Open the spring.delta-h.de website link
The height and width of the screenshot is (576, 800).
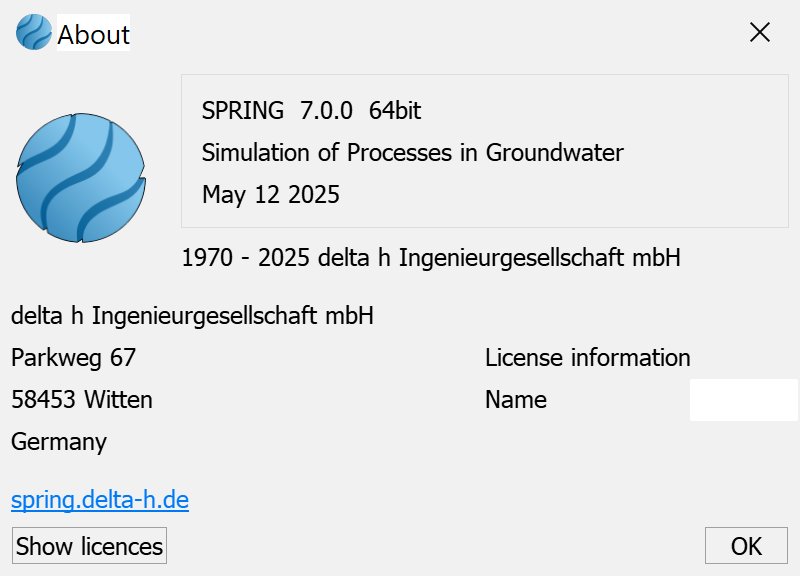[x=100, y=500]
